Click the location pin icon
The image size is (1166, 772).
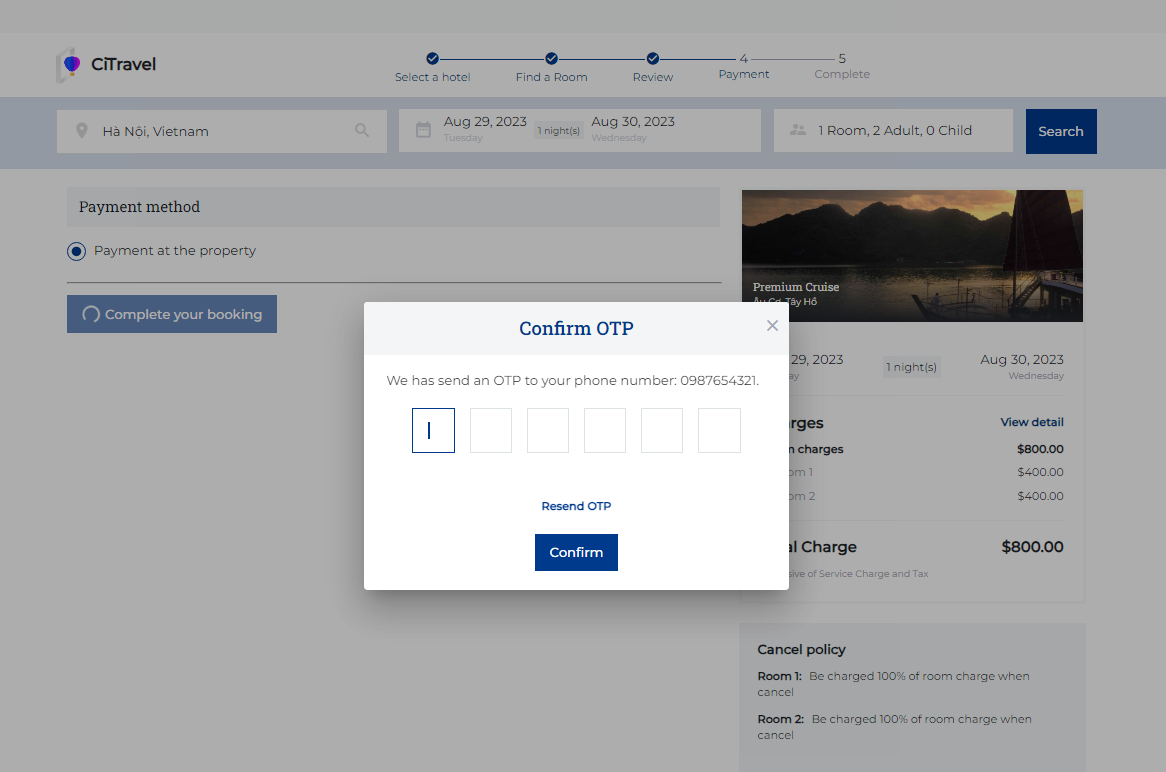pyautogui.click(x=82, y=131)
